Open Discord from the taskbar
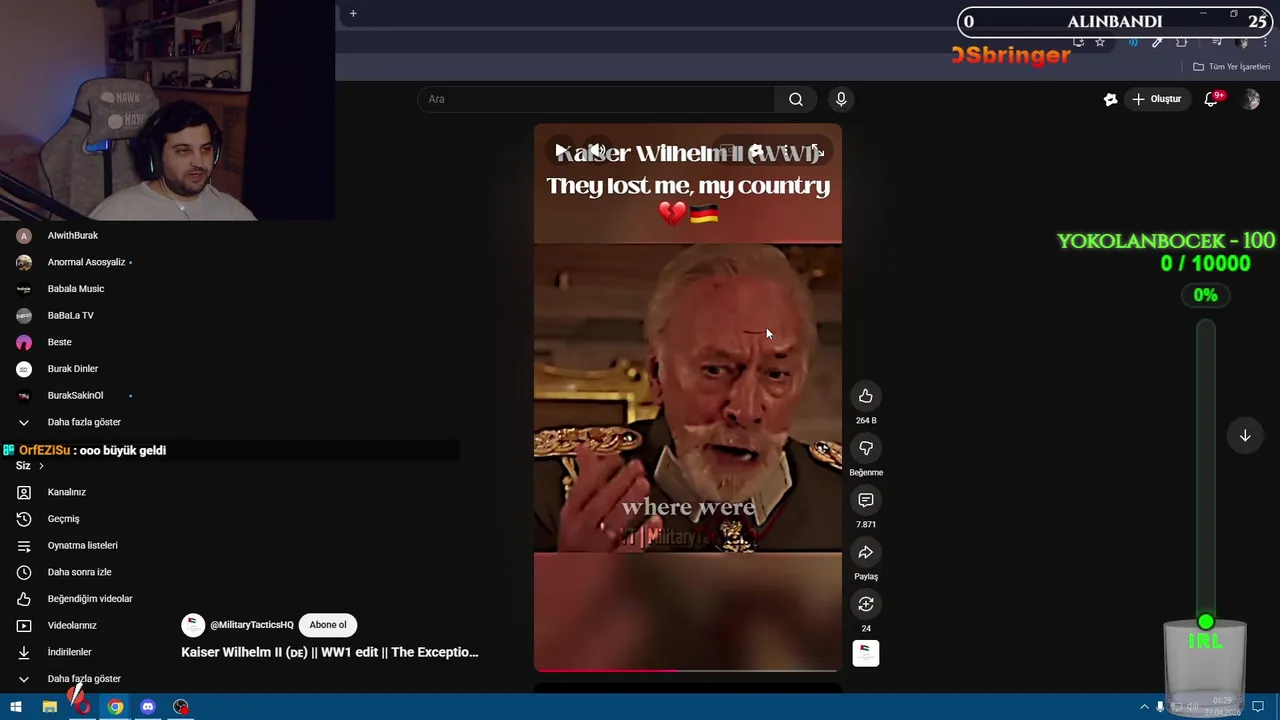Screen dimensions: 1280x720 [148, 707]
